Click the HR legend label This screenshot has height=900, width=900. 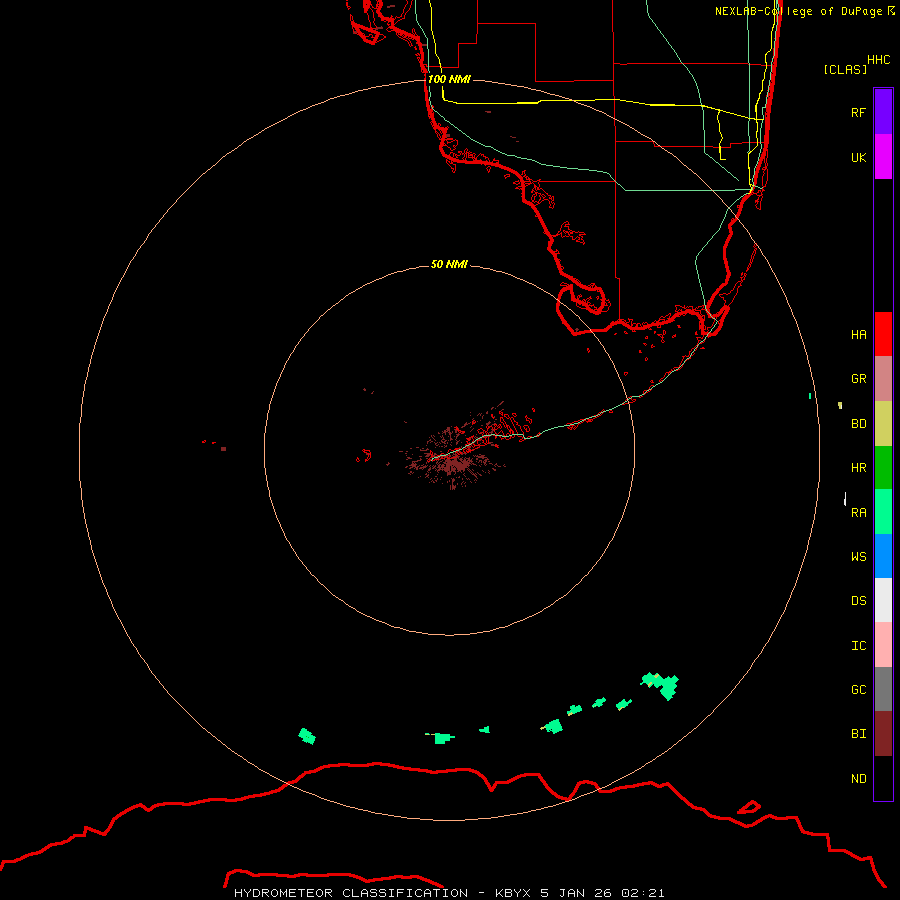pyautogui.click(x=858, y=468)
